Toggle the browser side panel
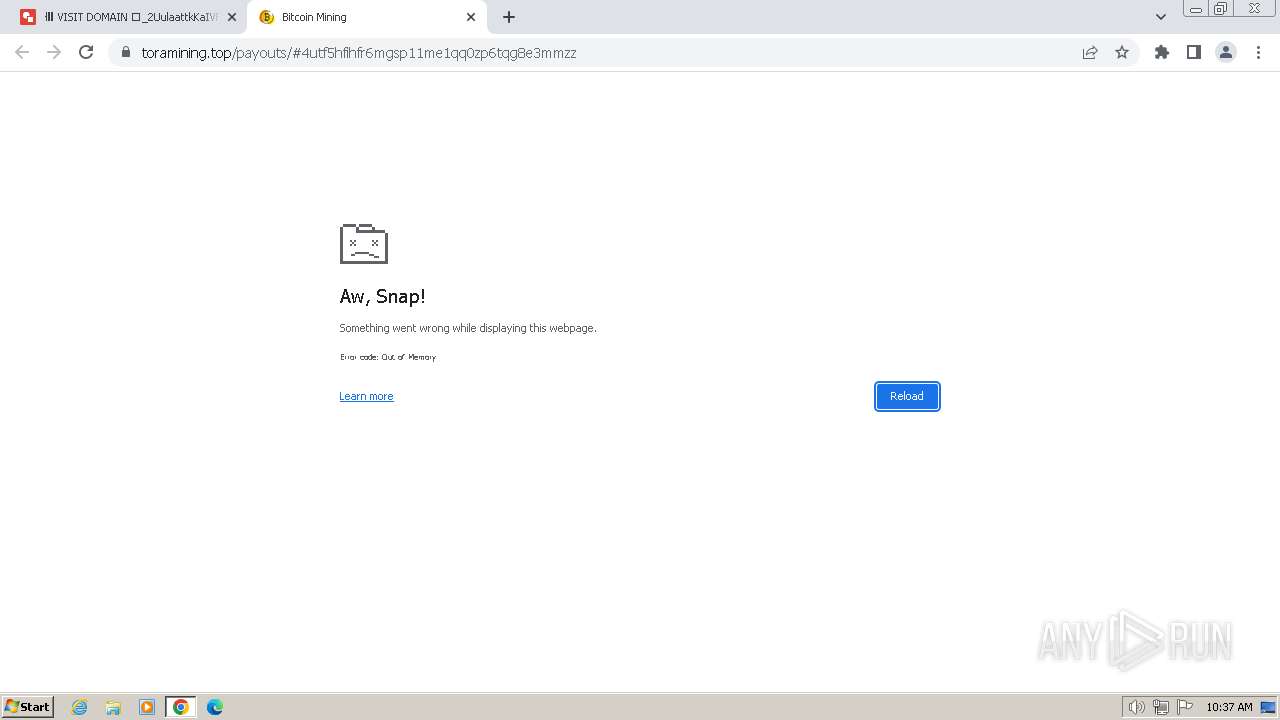 click(1193, 52)
